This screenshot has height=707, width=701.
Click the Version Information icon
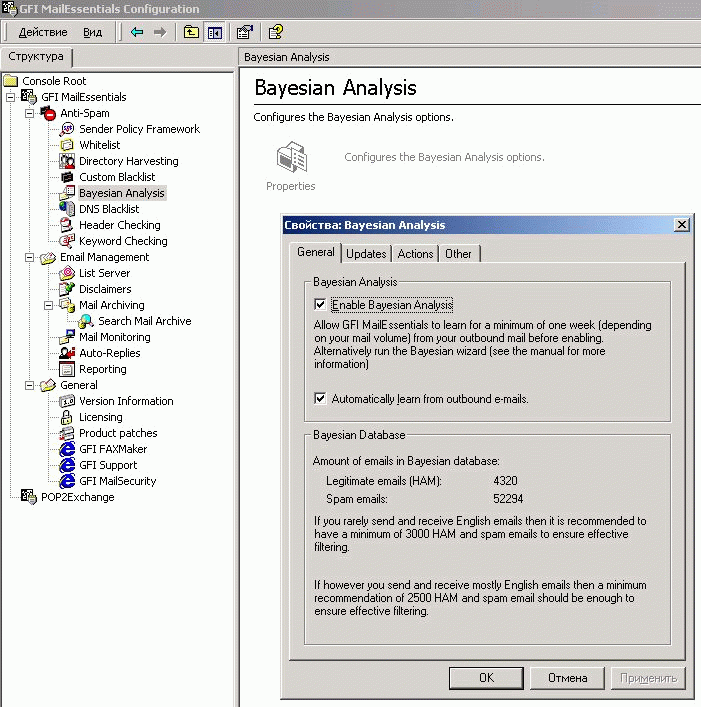tap(67, 401)
